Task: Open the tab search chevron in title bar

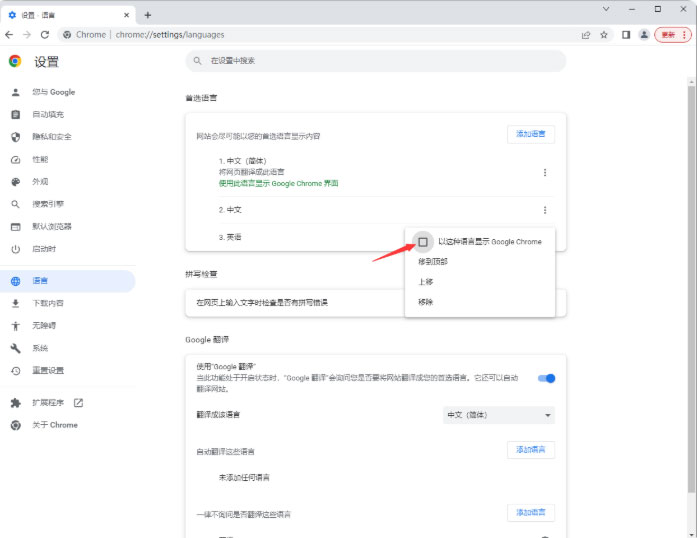Action: (605, 9)
